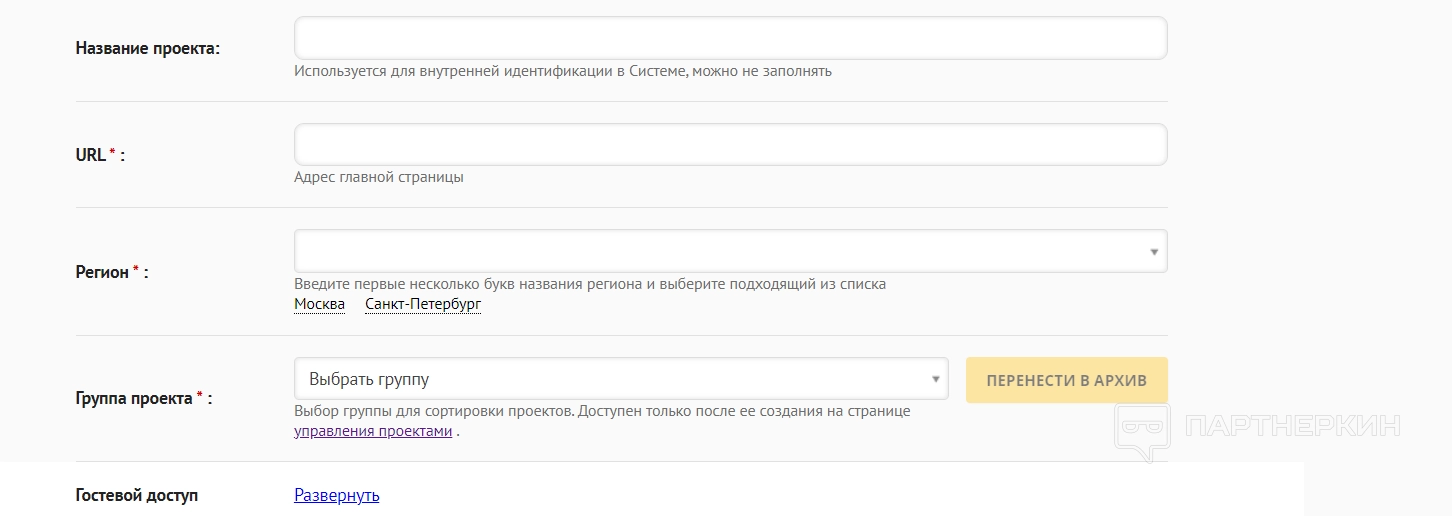
Task: Expand guest access via Развернуть link
Action: point(337,495)
